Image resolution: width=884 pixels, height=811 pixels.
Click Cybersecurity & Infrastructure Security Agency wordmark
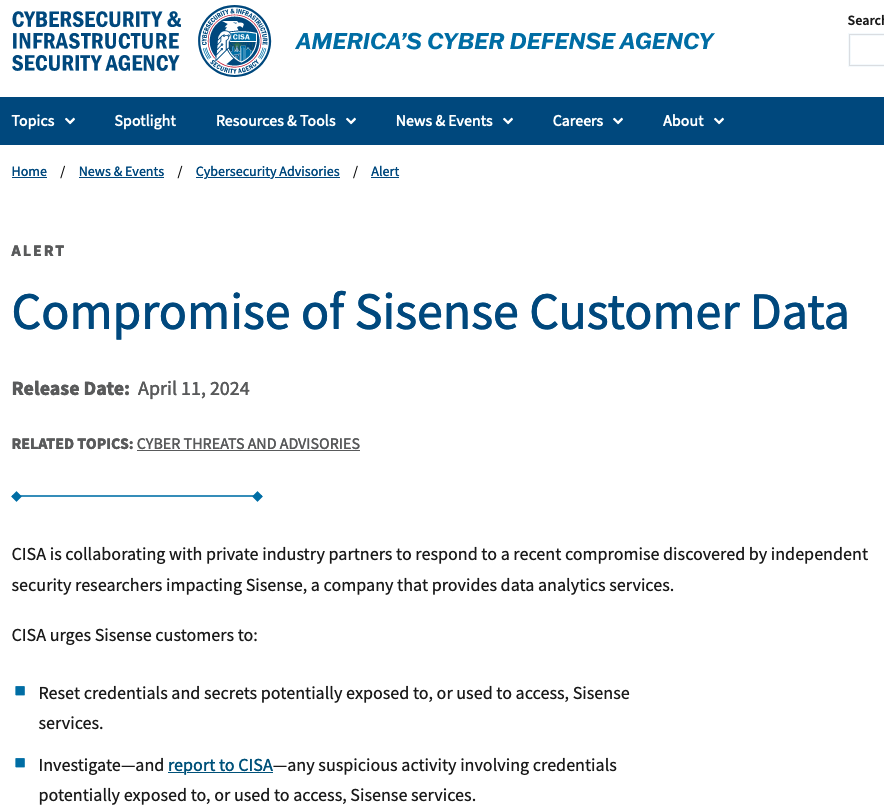pos(96,41)
